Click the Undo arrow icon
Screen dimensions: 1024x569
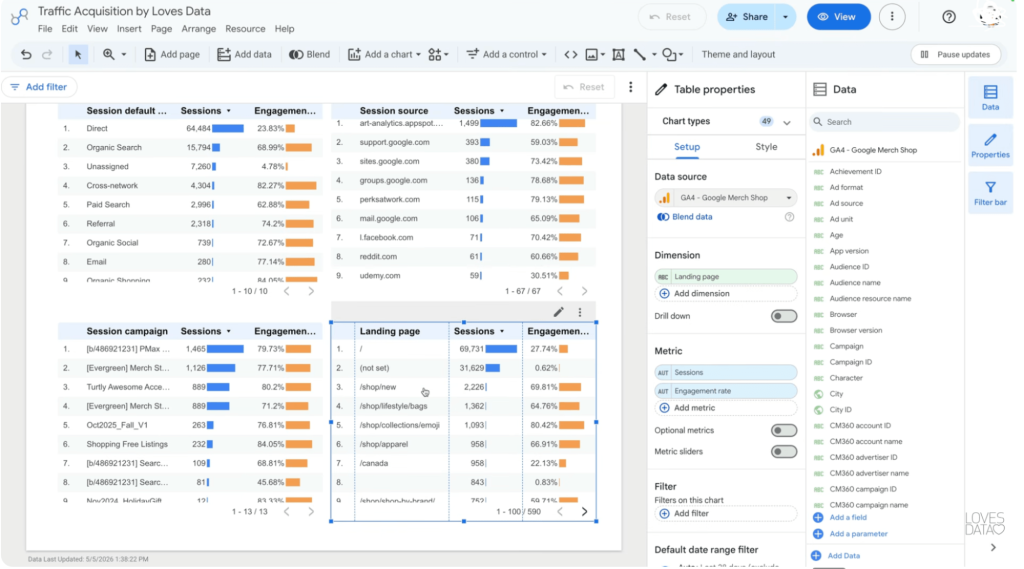pyautogui.click(x=26, y=54)
